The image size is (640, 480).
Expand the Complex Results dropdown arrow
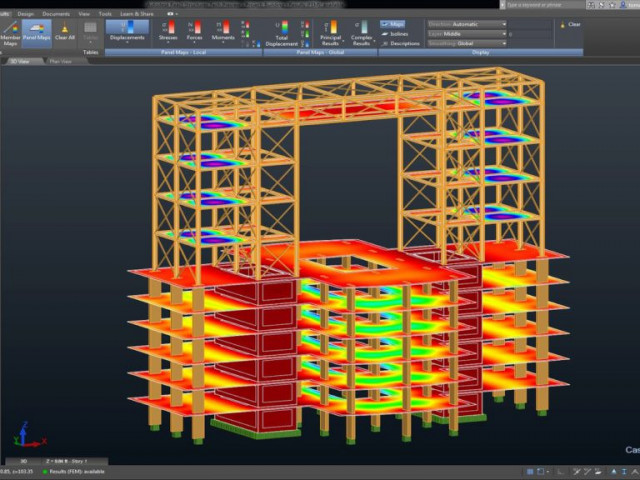(x=374, y=42)
